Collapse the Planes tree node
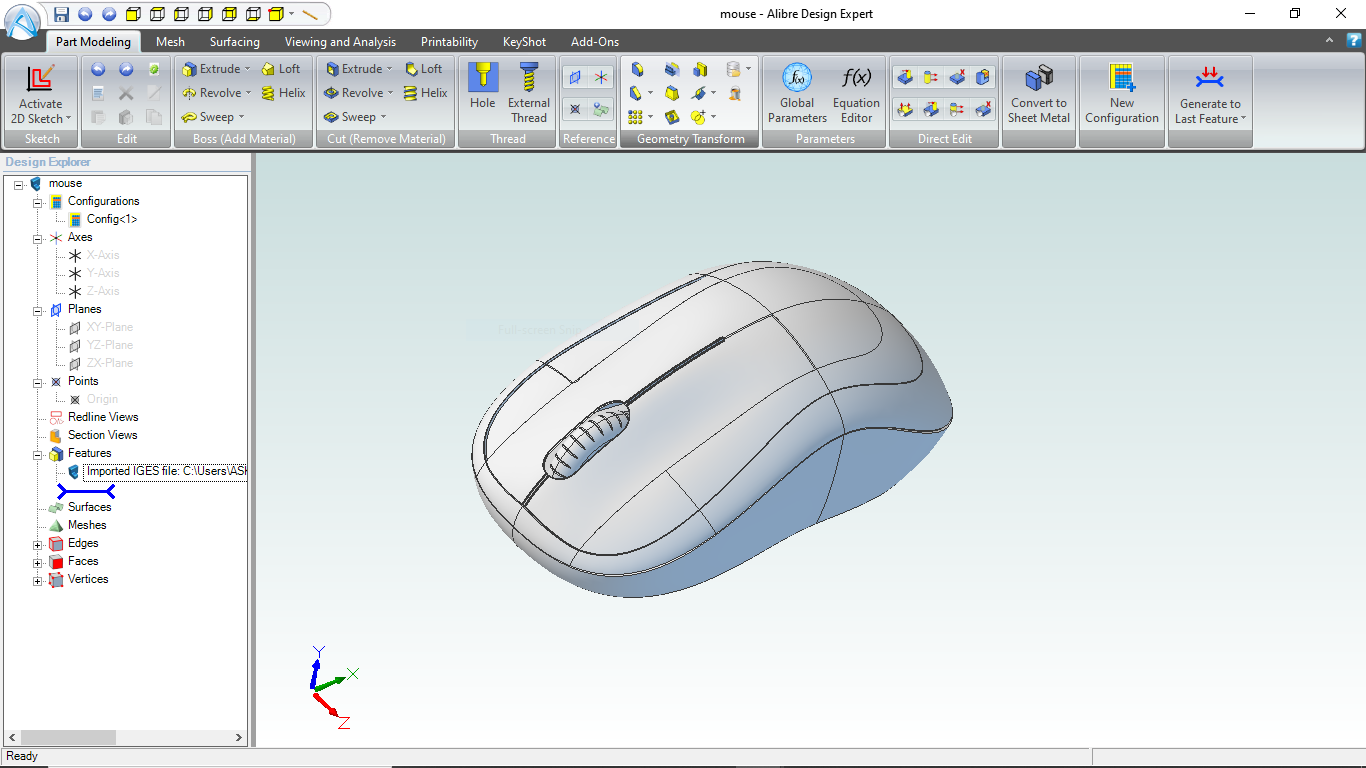 click(38, 310)
